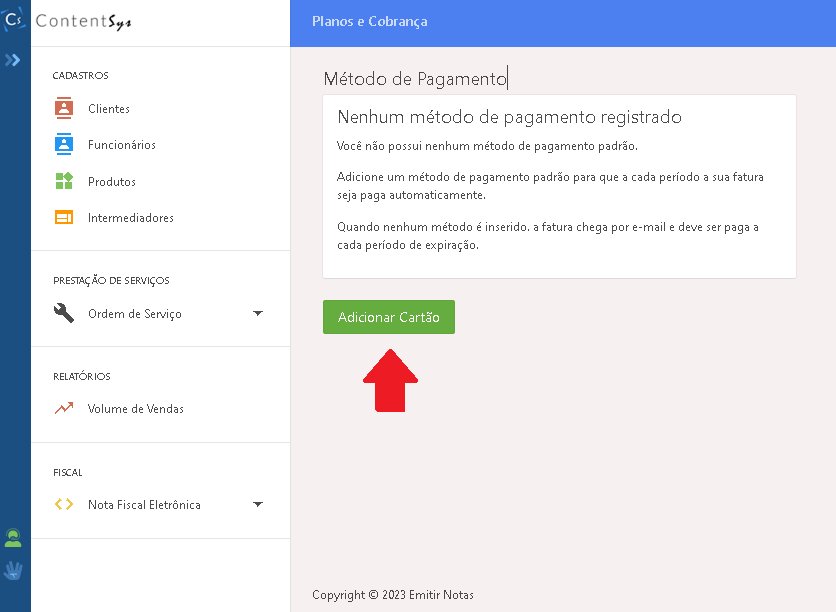Click the wrench icon for Ordem de Serviço

pyautogui.click(x=64, y=313)
